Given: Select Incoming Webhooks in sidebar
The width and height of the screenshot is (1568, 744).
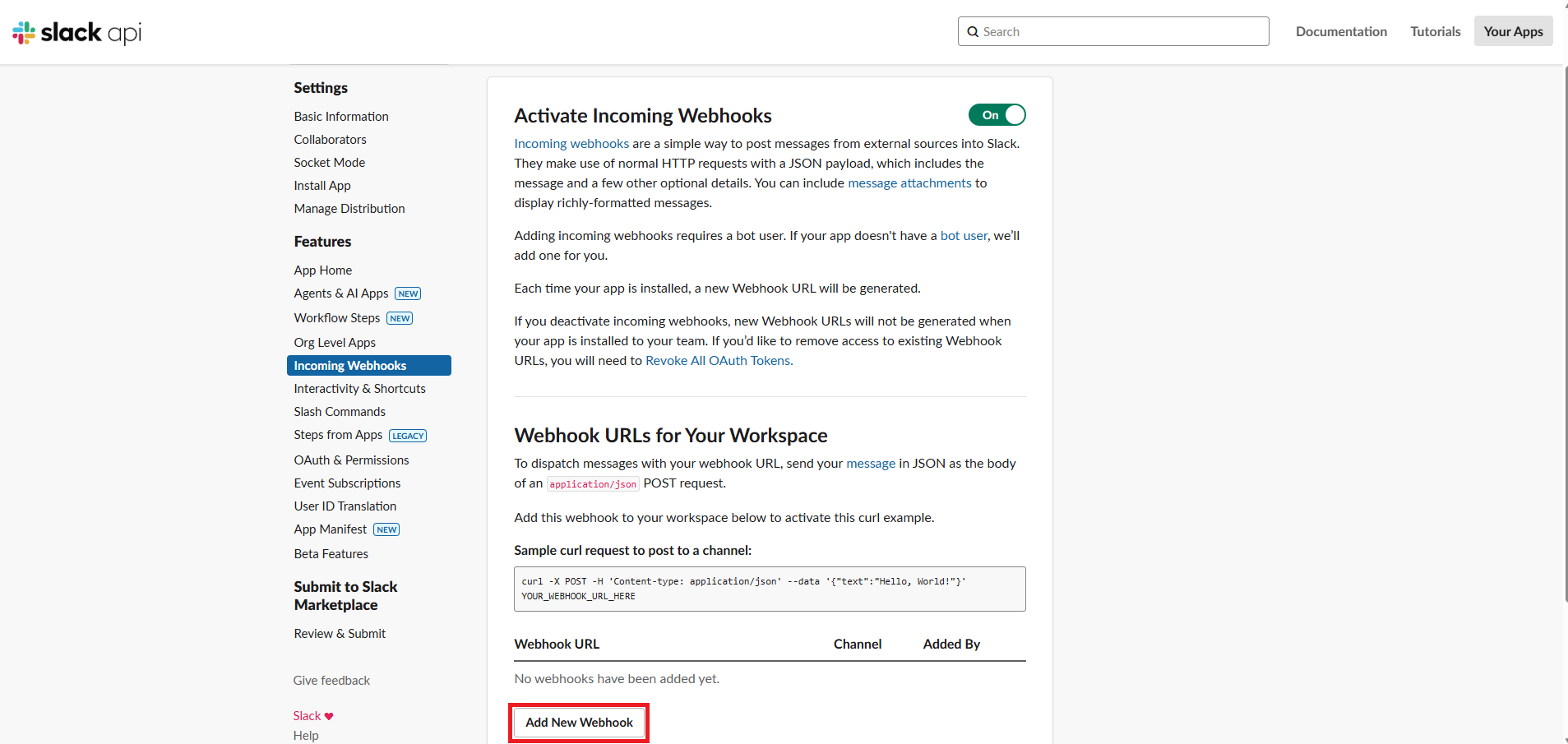Looking at the screenshot, I should click(369, 366).
